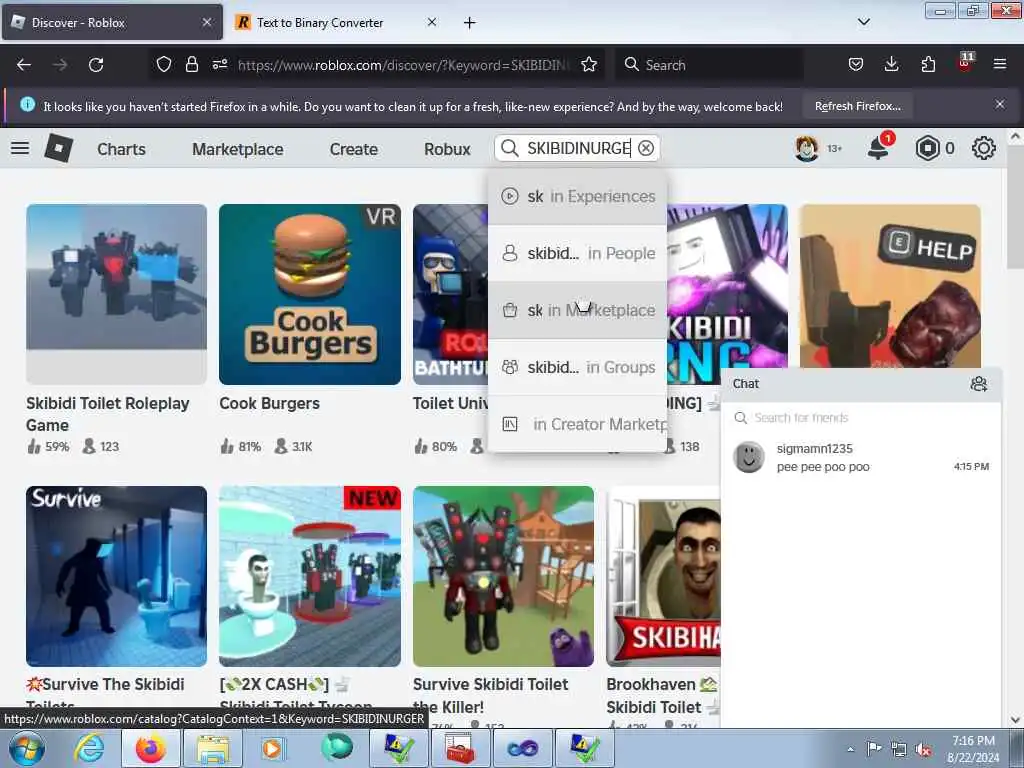Click the Chat panel header
The height and width of the screenshot is (768, 1024).
point(861,384)
